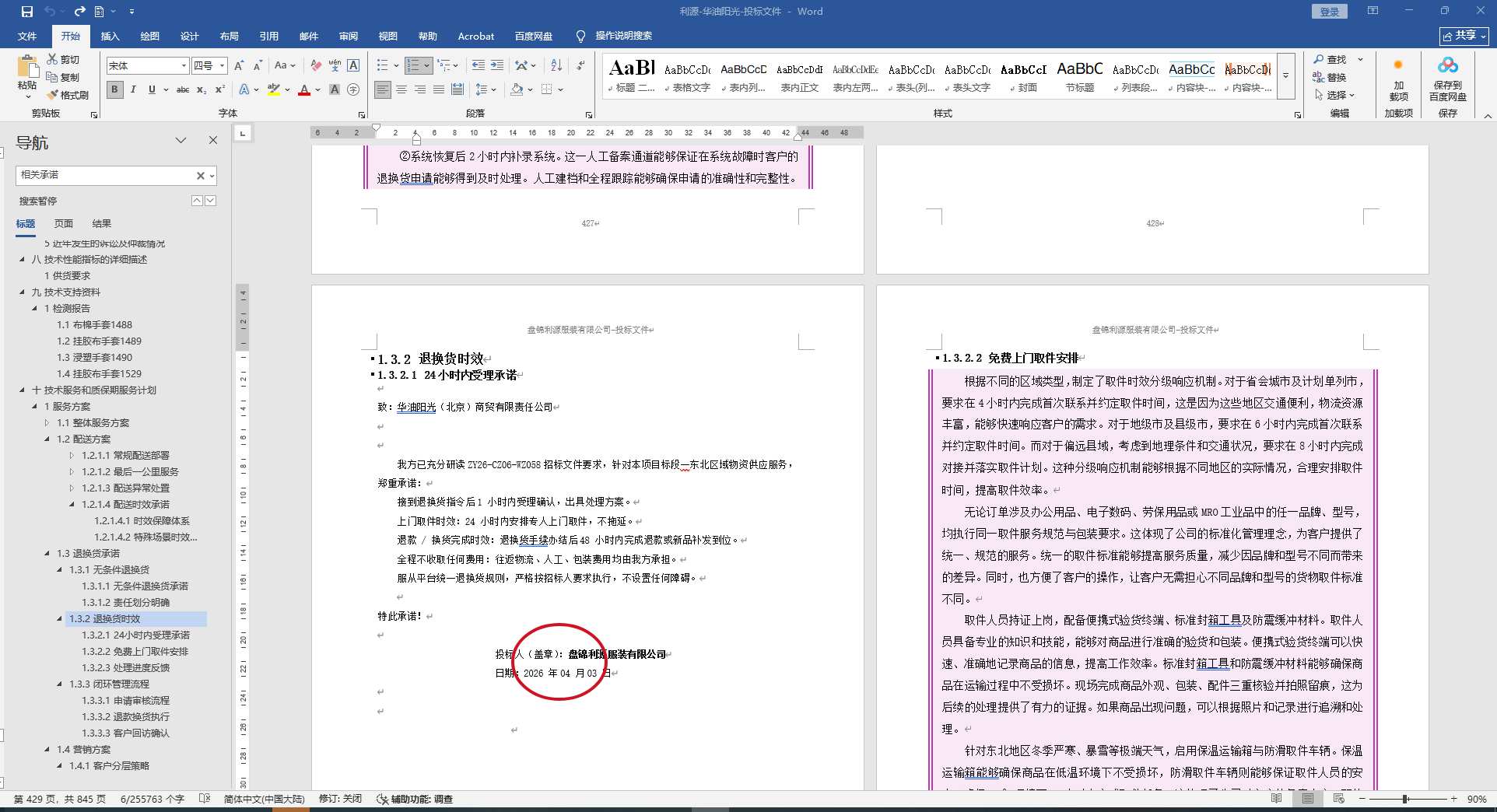Image resolution: width=1497 pixels, height=812 pixels.
Task: Apply the red font color button
Action: click(x=304, y=89)
